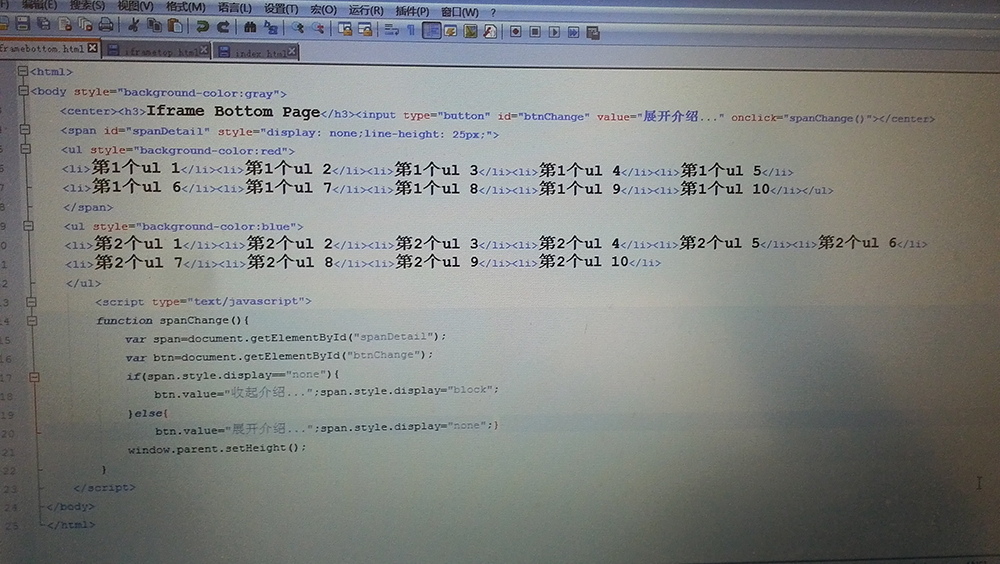
Task: Open the 格式(M) menu
Action: tap(186, 6)
